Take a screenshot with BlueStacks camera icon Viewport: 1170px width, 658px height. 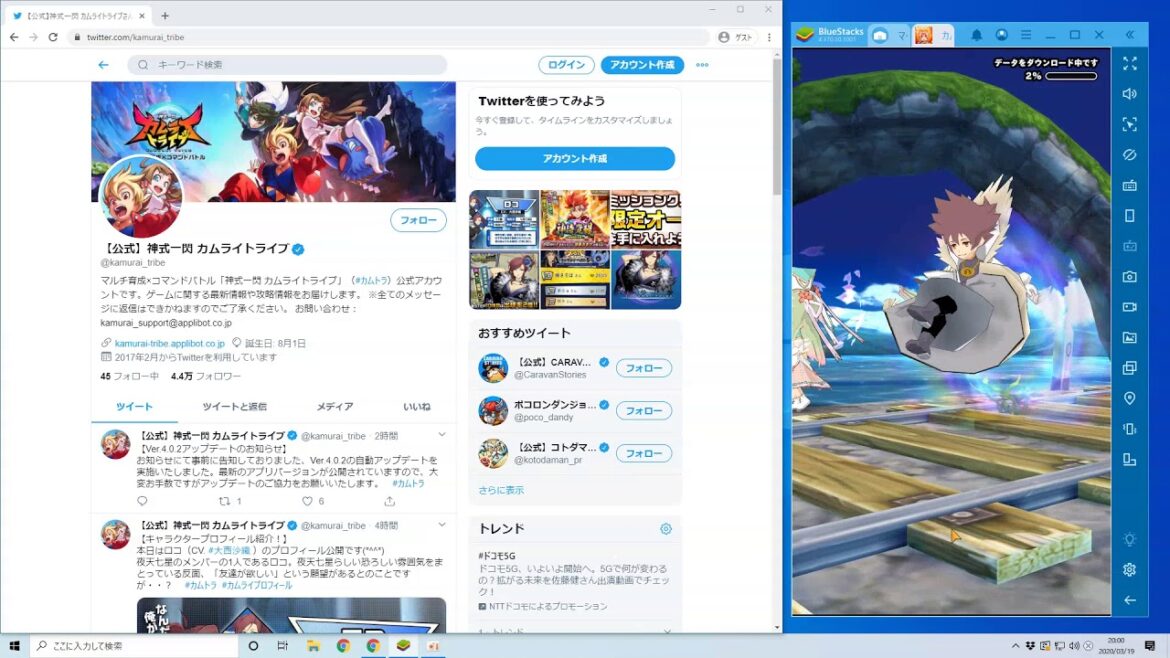point(1129,276)
